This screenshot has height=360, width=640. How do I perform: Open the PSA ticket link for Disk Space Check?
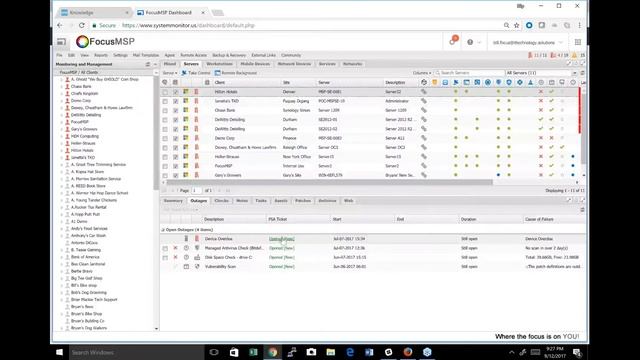[282, 257]
